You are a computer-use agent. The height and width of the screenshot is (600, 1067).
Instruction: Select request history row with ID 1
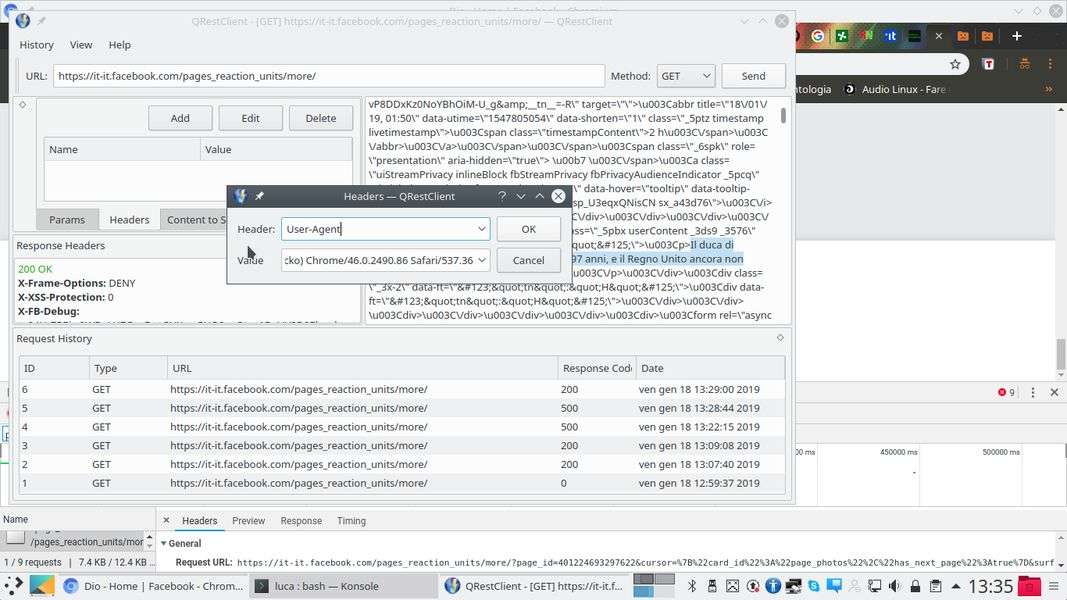[401, 483]
